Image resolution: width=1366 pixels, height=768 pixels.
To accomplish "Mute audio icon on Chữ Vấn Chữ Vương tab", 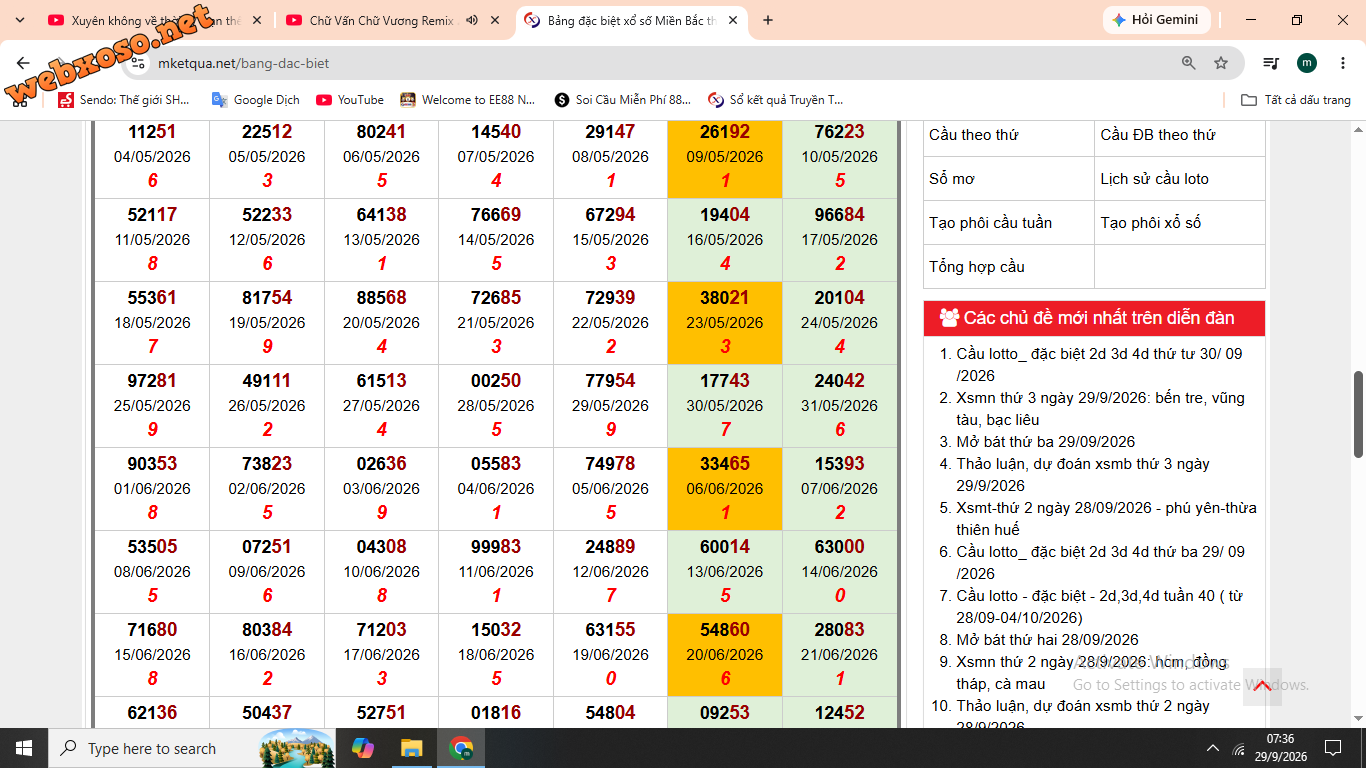I will click(x=472, y=20).
